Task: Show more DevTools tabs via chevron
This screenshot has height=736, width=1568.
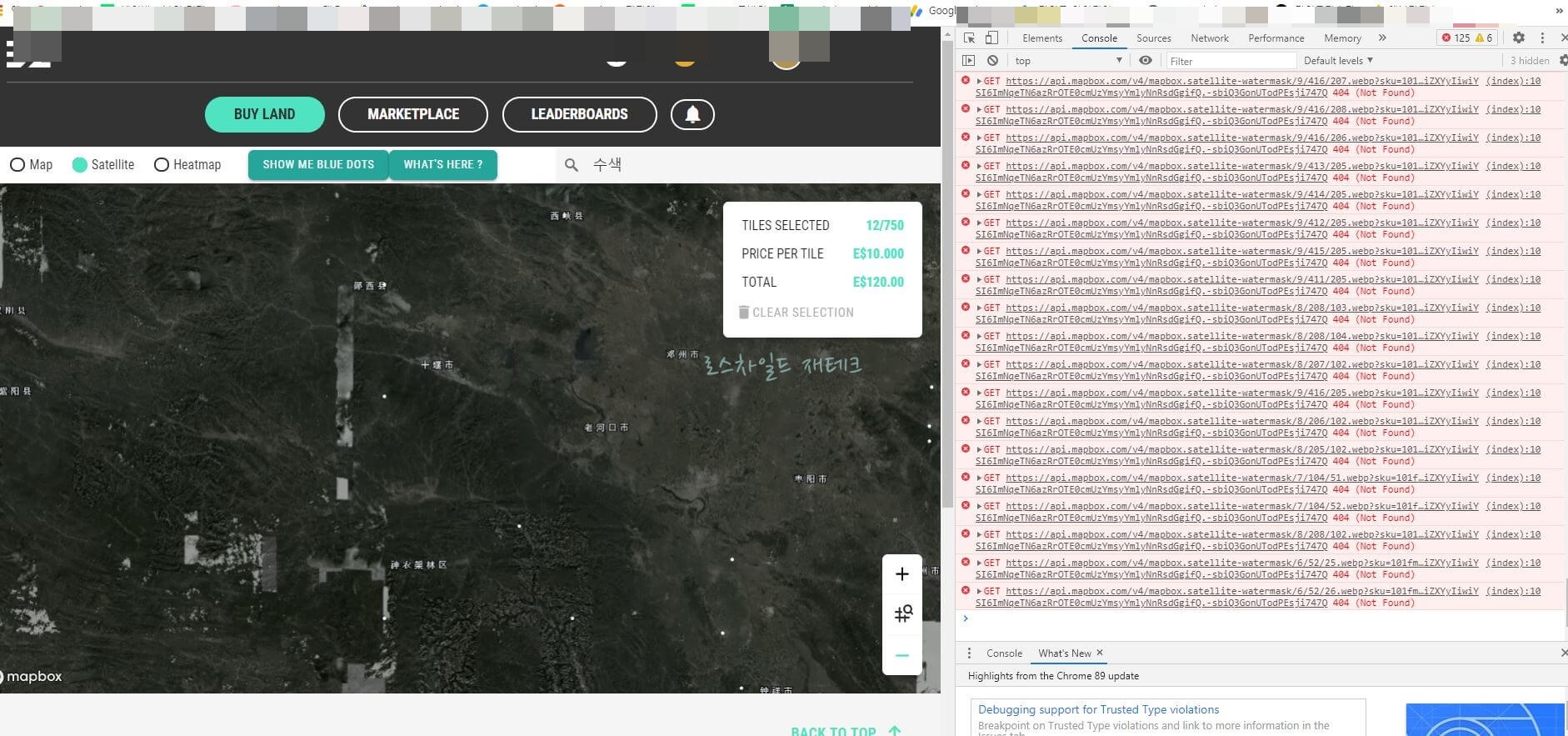Action: pos(1382,38)
